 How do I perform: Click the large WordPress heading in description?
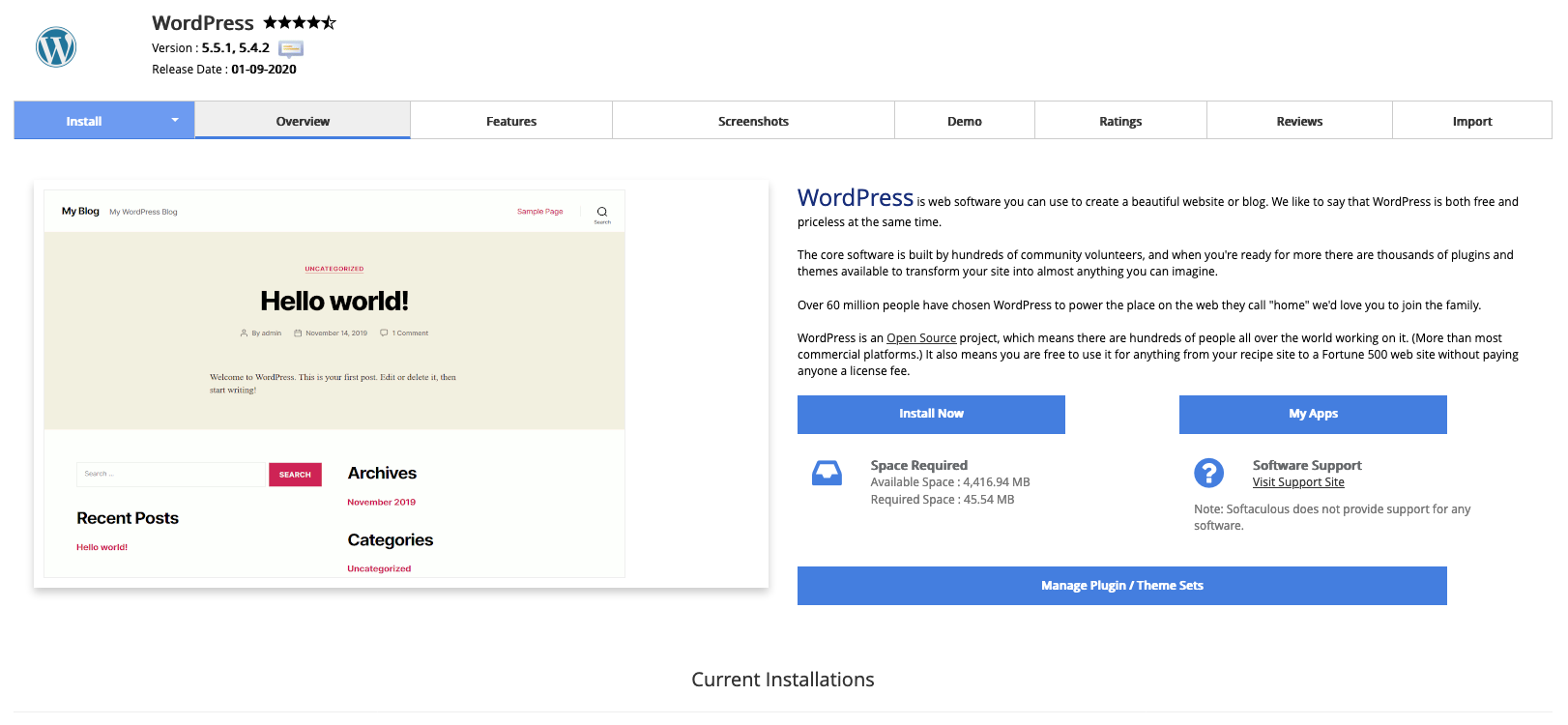[856, 198]
